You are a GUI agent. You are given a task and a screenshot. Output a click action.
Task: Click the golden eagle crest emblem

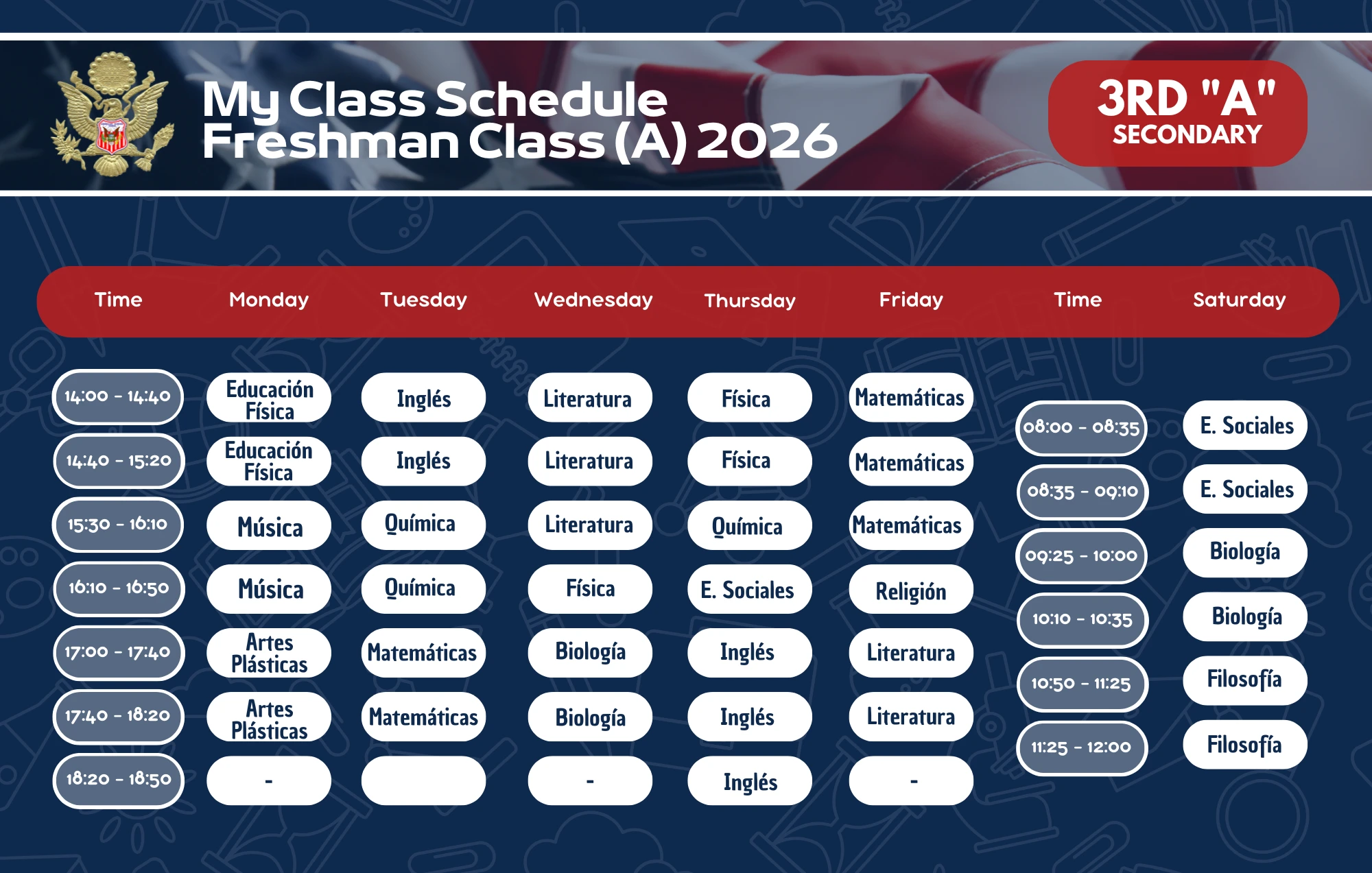click(112, 115)
